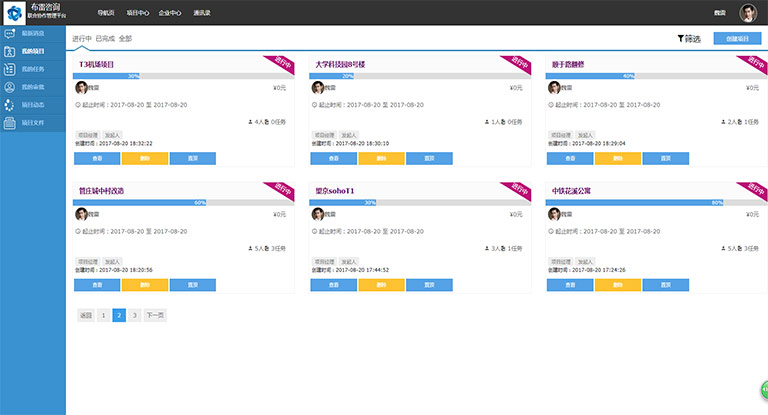Click yellow 删除 button on 望京sohoT1 card

click(x=382, y=285)
